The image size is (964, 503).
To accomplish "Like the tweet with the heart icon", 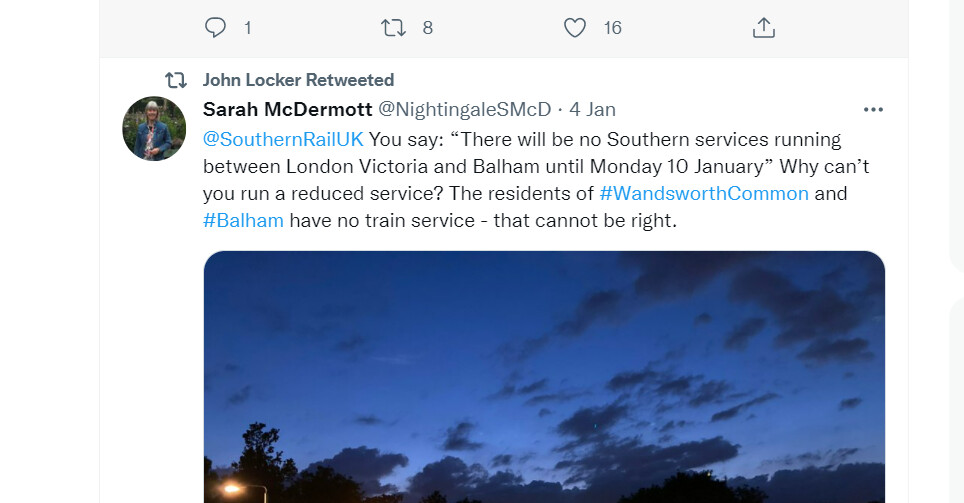I will click(574, 28).
